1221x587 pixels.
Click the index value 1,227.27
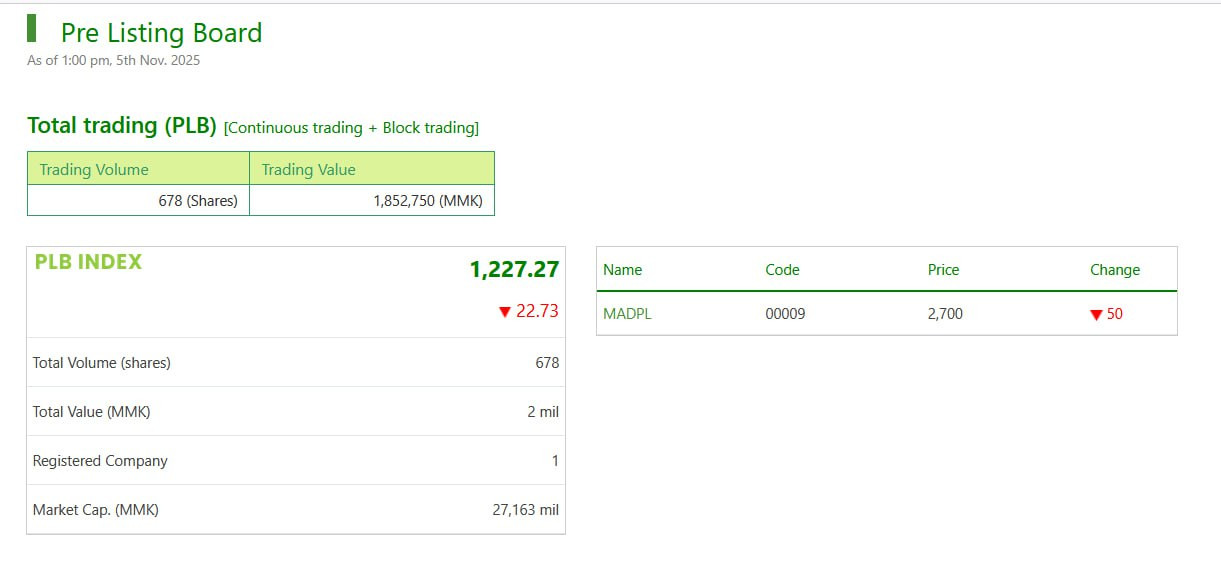[x=514, y=269]
